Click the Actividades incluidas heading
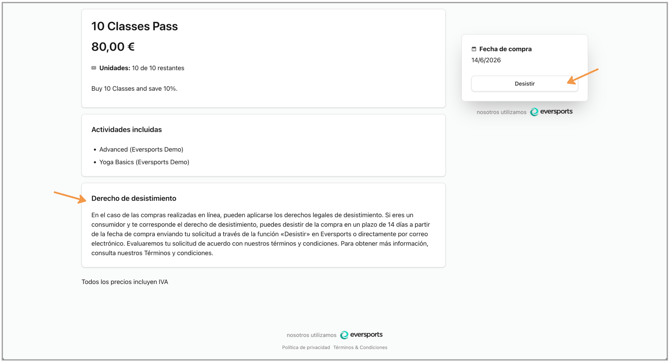670x363 pixels. (126, 129)
